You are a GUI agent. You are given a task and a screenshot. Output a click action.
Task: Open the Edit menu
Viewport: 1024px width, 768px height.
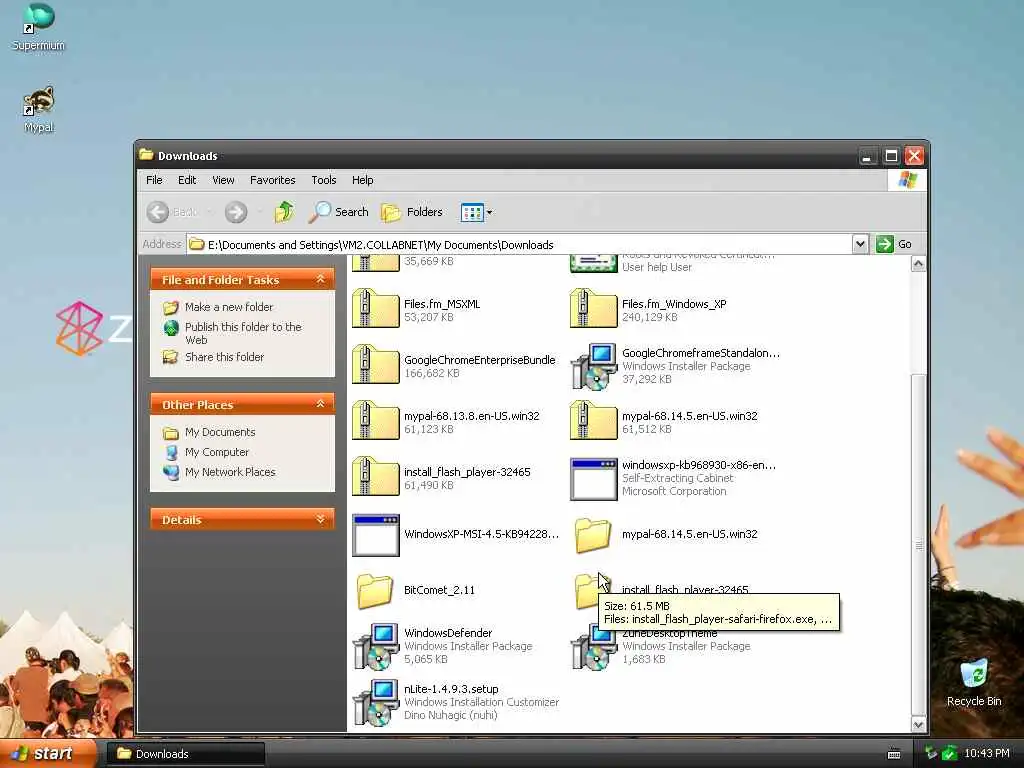(187, 180)
